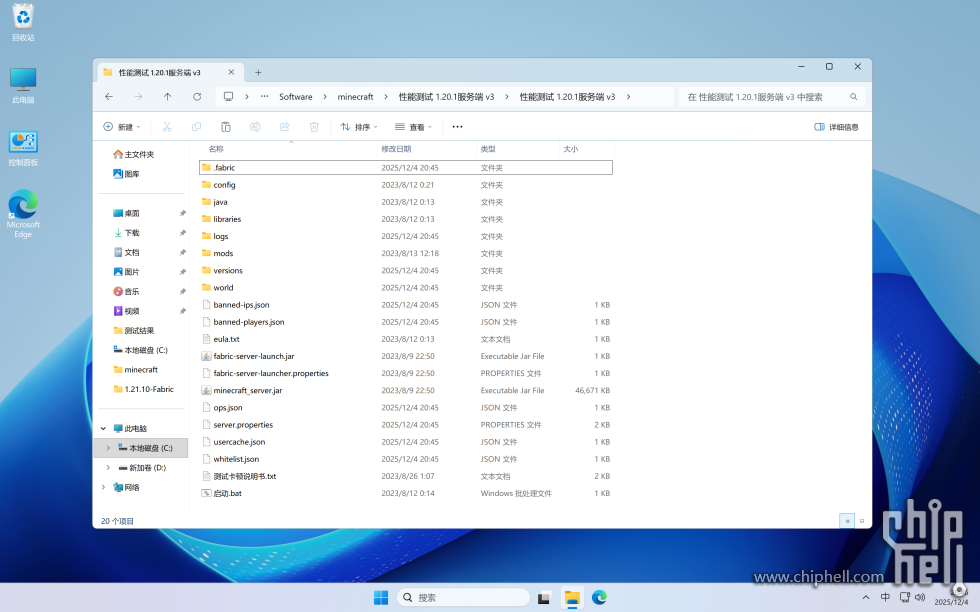Expand the Local Disk (C:) tree node
This screenshot has width=980, height=612.
pos(108,448)
